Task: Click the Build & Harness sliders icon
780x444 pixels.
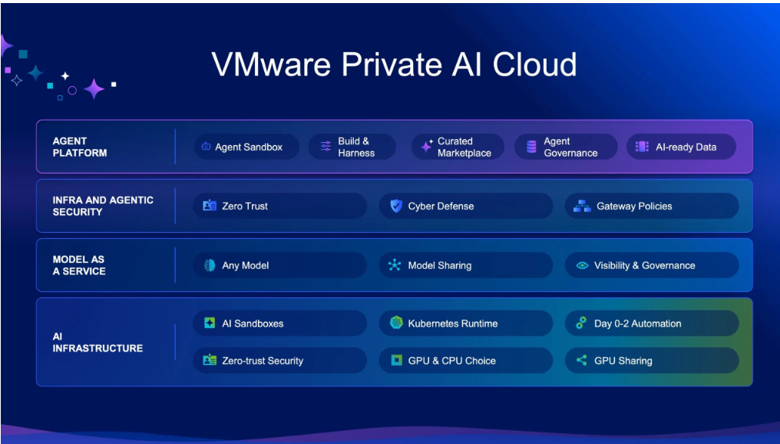Action: pyautogui.click(x=326, y=146)
